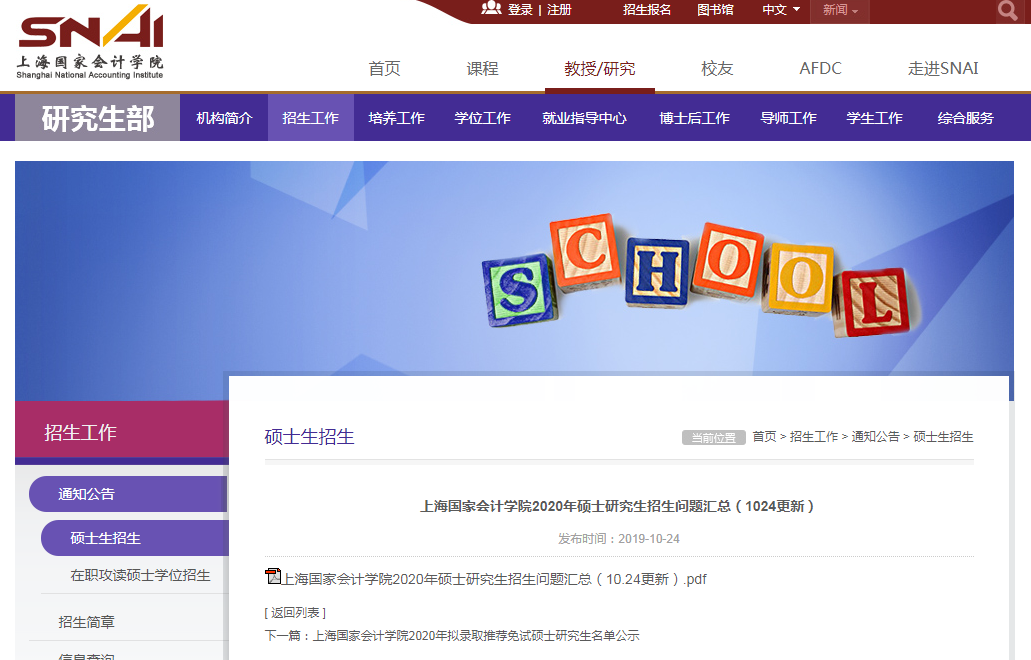Image resolution: width=1031 pixels, height=660 pixels.
Task: Select 招生工作 in the purple menu
Action: tap(310, 118)
